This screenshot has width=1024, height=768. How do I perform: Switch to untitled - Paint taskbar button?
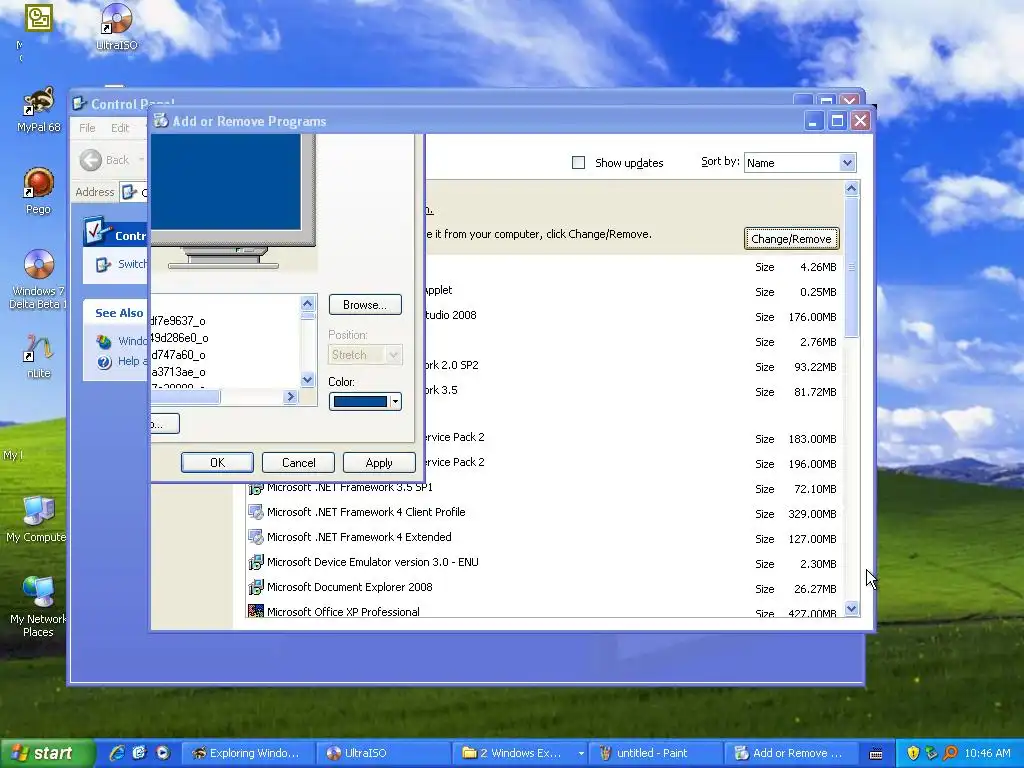(656, 753)
